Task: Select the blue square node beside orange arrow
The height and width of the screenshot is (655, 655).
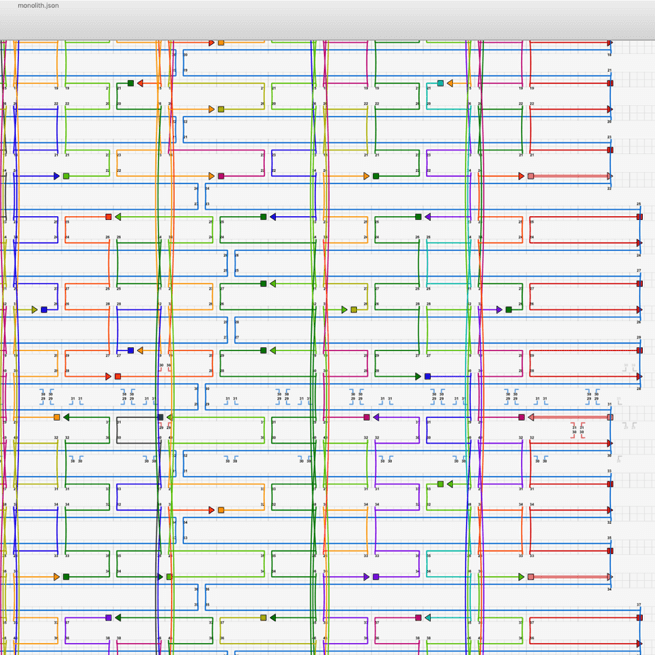Action: point(130,350)
